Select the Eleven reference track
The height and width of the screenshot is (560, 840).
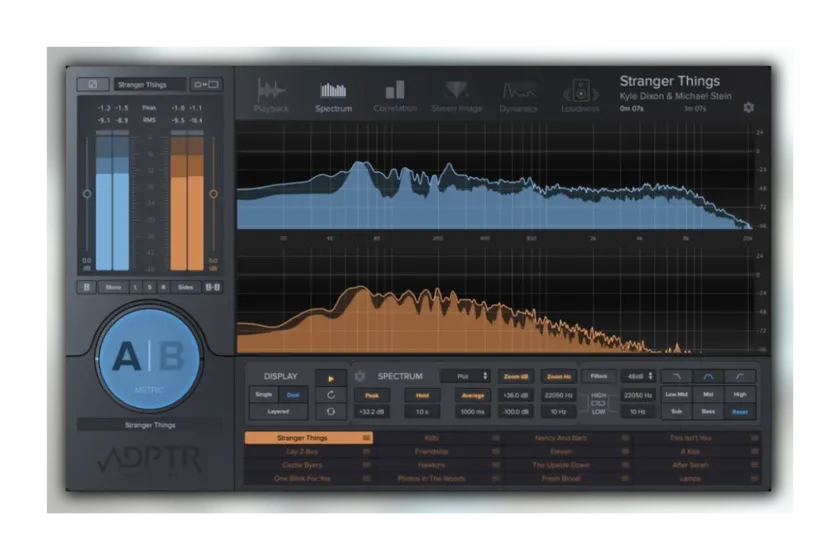pos(567,451)
